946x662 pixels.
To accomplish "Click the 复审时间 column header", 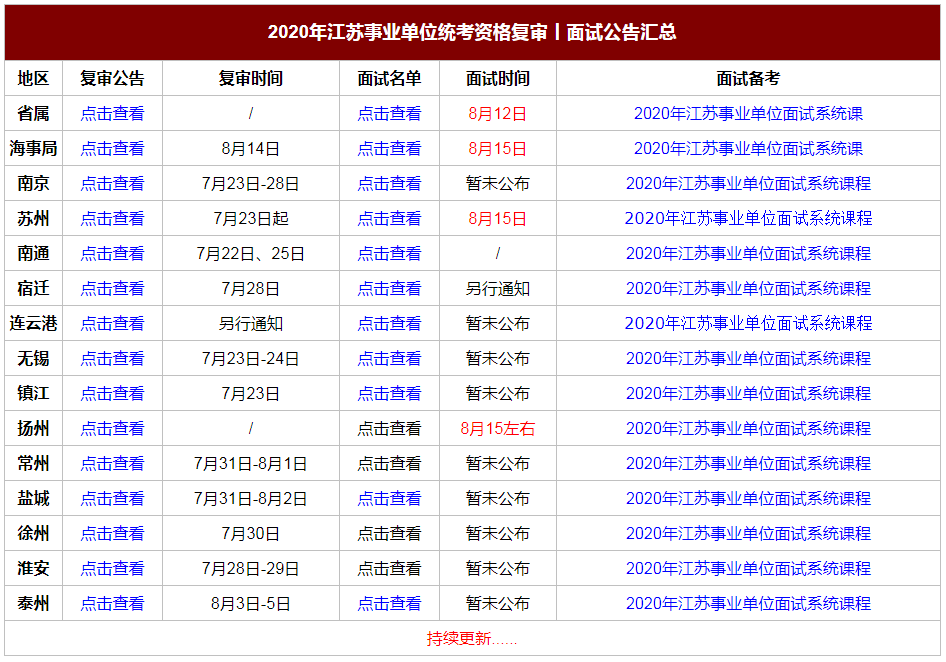I will point(250,78).
